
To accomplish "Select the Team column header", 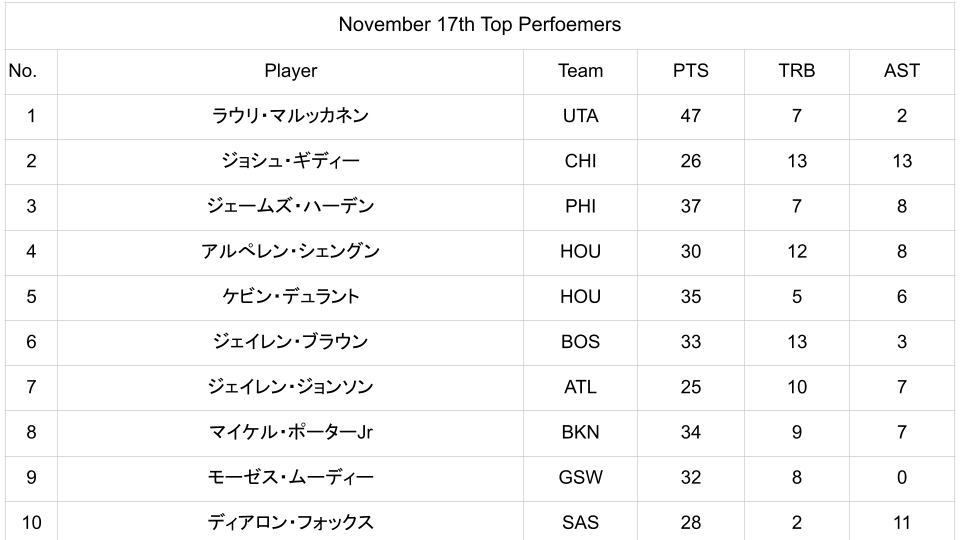I will 580,71.
